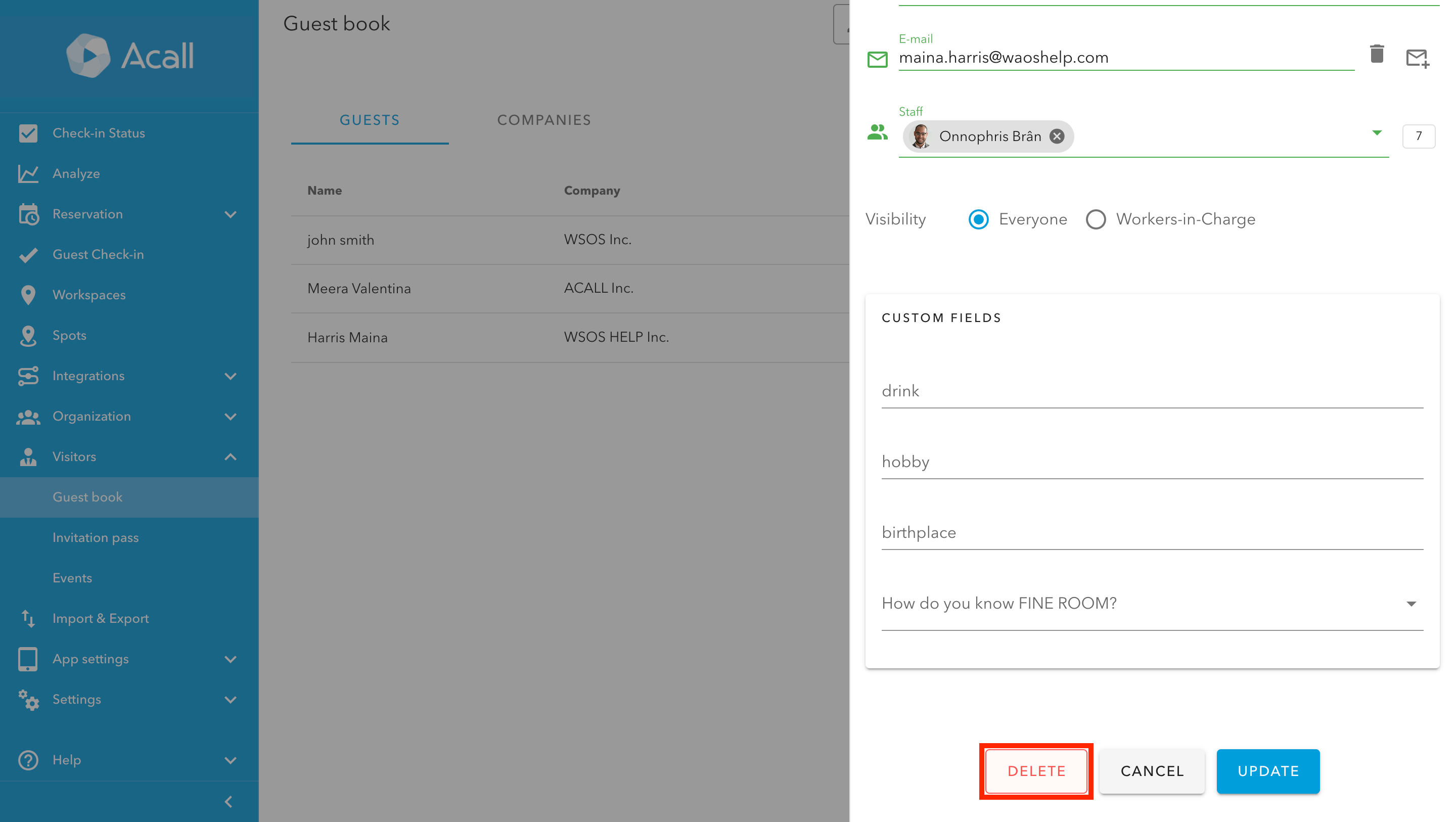Collapse the sidebar with left arrow

point(229,801)
